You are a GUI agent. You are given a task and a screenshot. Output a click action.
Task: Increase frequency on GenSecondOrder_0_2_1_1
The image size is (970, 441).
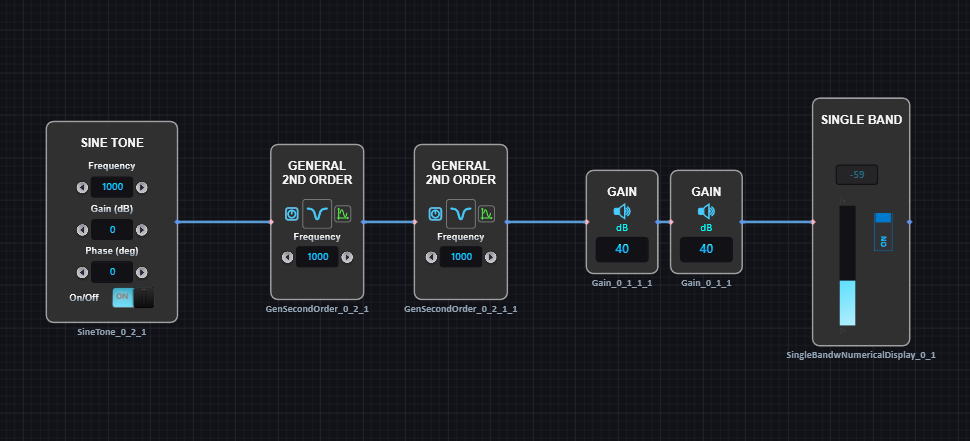[491, 257]
